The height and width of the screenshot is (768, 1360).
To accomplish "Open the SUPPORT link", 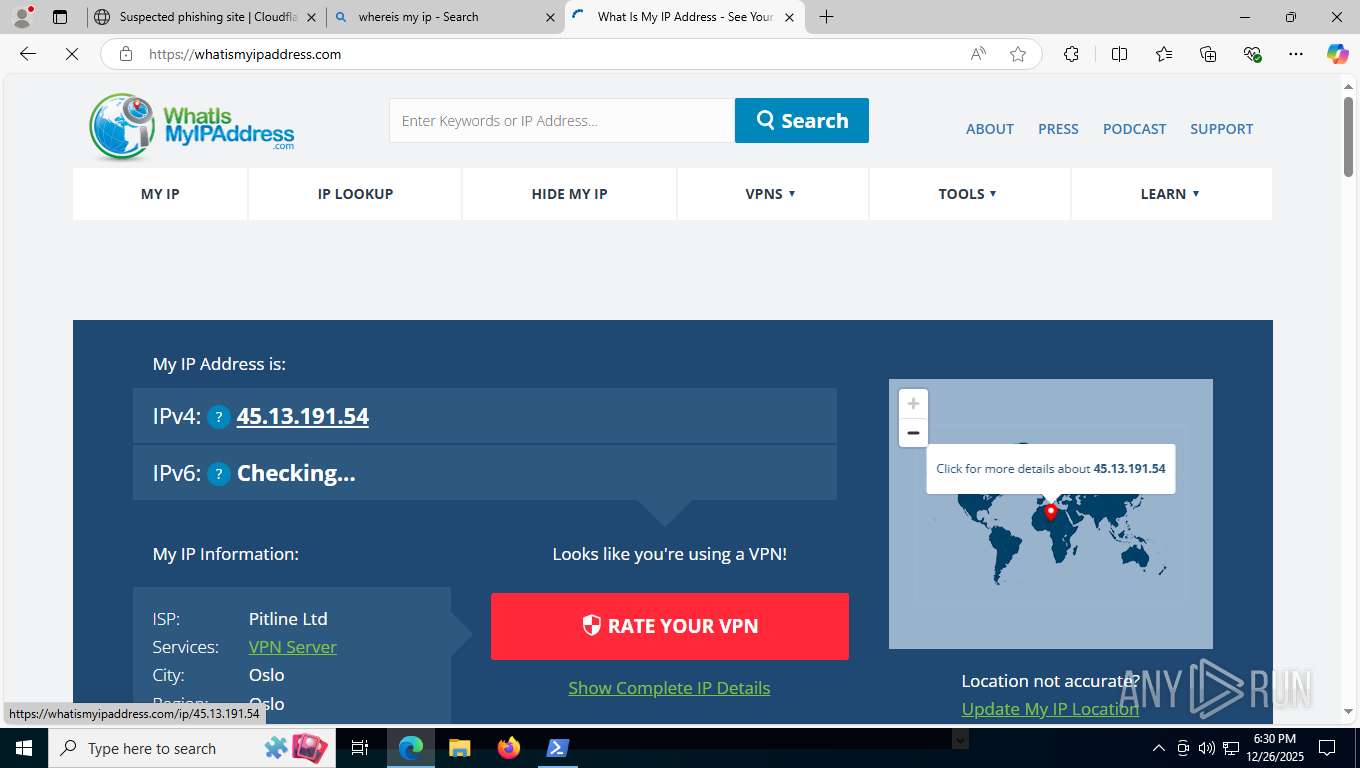I will point(1221,129).
